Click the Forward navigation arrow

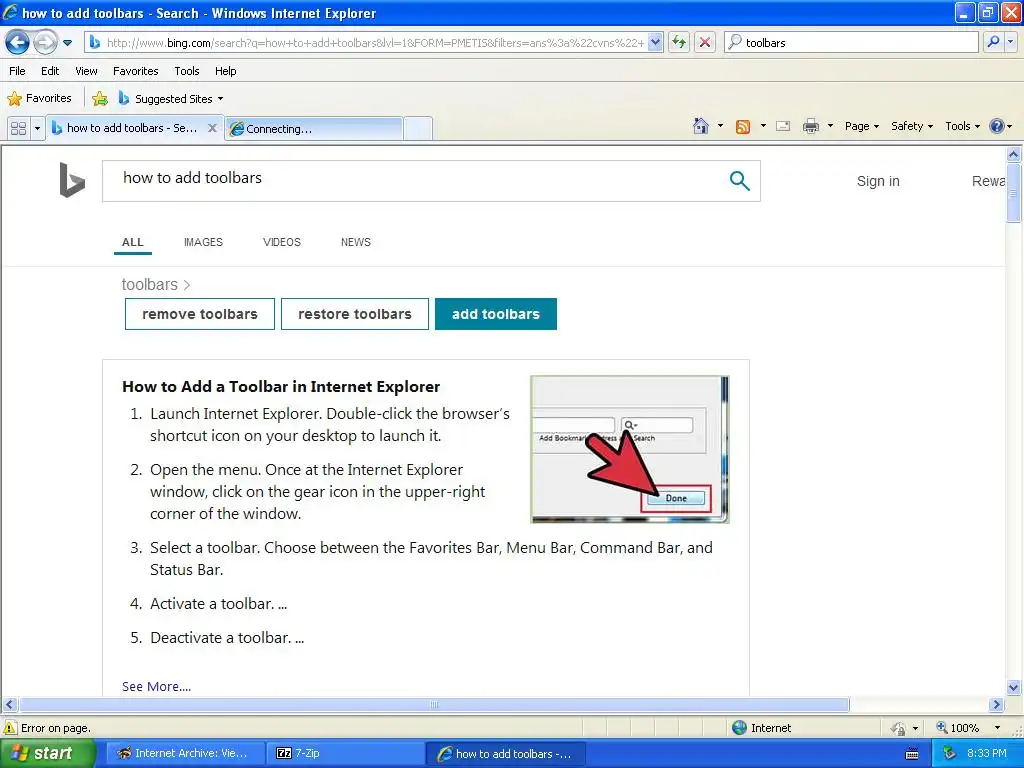pyautogui.click(x=45, y=43)
